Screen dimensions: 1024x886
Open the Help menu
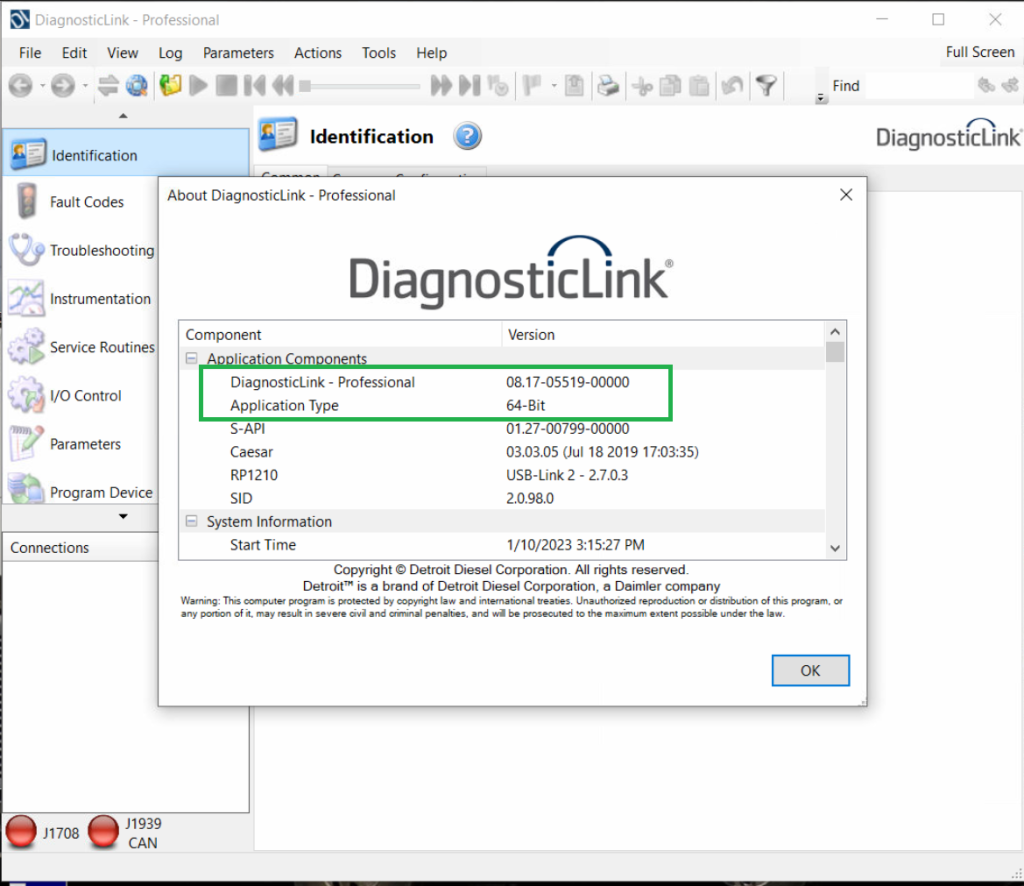pos(432,53)
